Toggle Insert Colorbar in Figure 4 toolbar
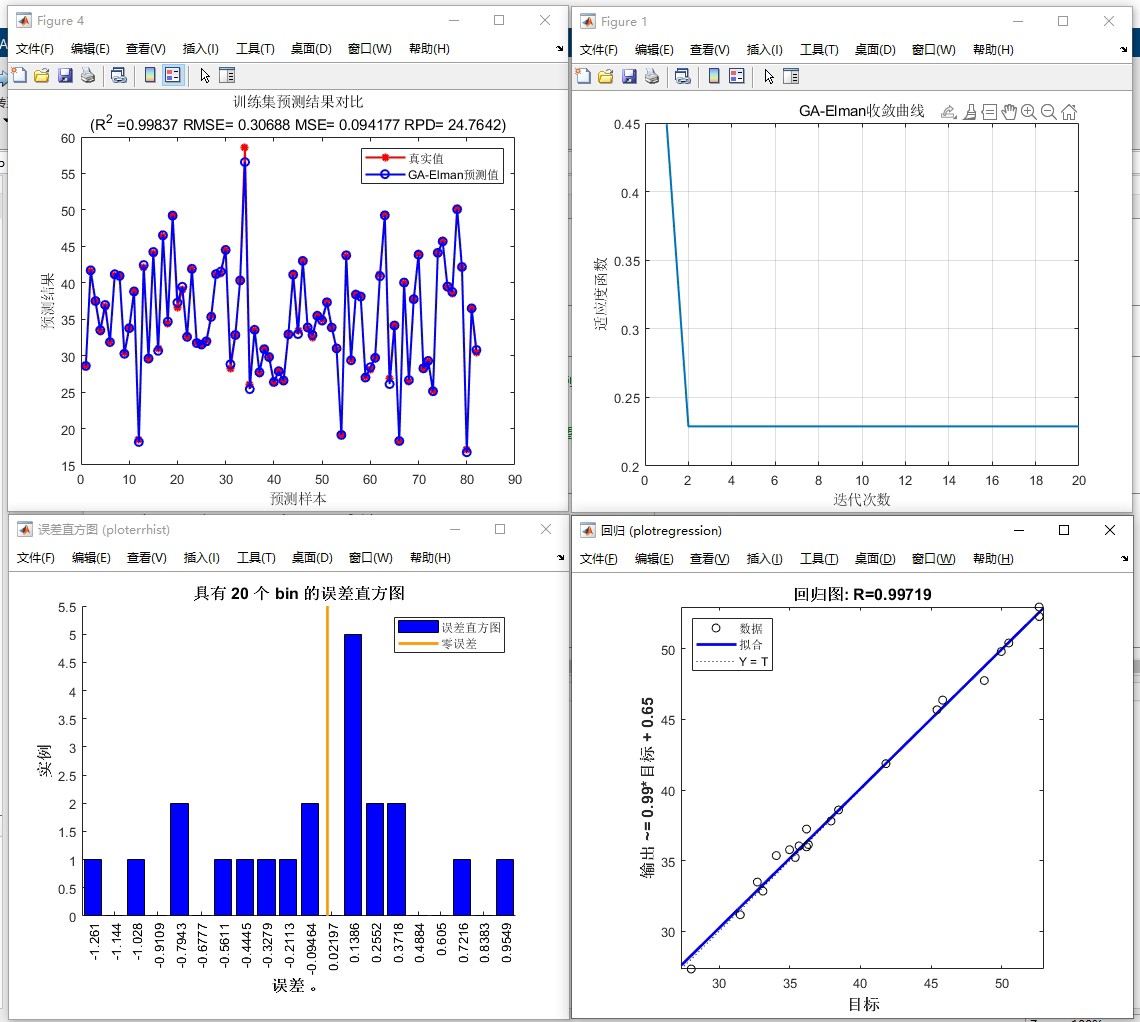This screenshot has height=1022, width=1140. [x=150, y=75]
